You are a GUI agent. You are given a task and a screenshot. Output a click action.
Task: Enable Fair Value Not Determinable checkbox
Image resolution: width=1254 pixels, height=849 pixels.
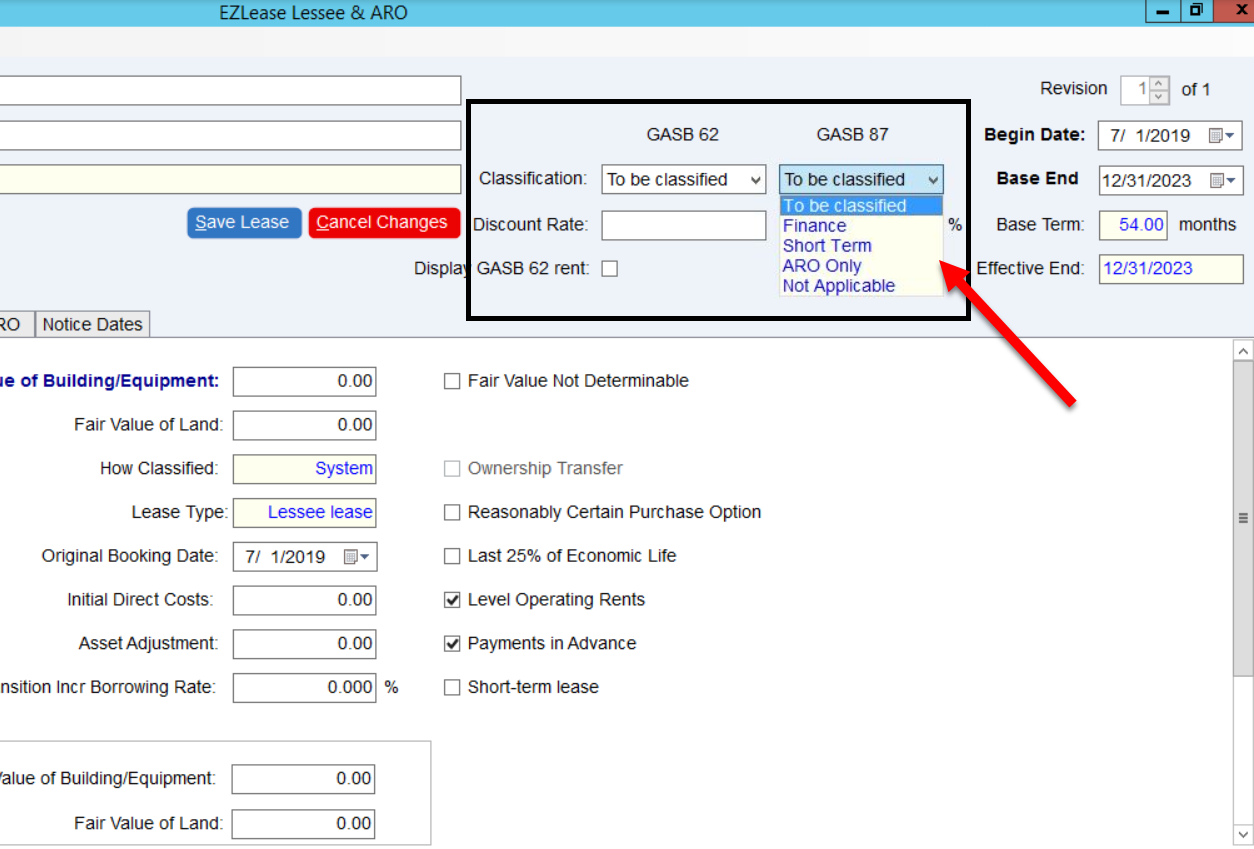tap(452, 381)
